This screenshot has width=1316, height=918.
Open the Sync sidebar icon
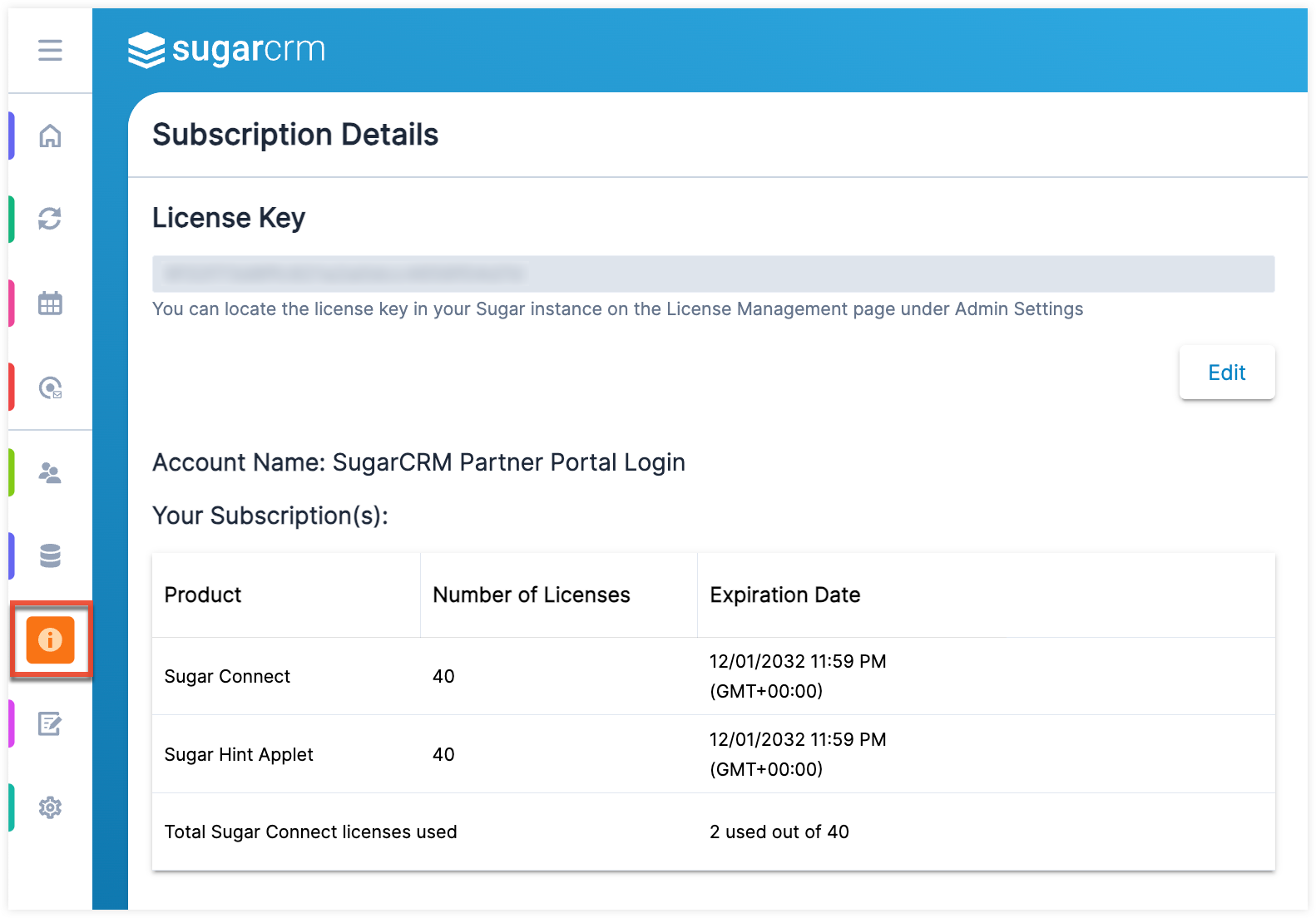point(50,219)
